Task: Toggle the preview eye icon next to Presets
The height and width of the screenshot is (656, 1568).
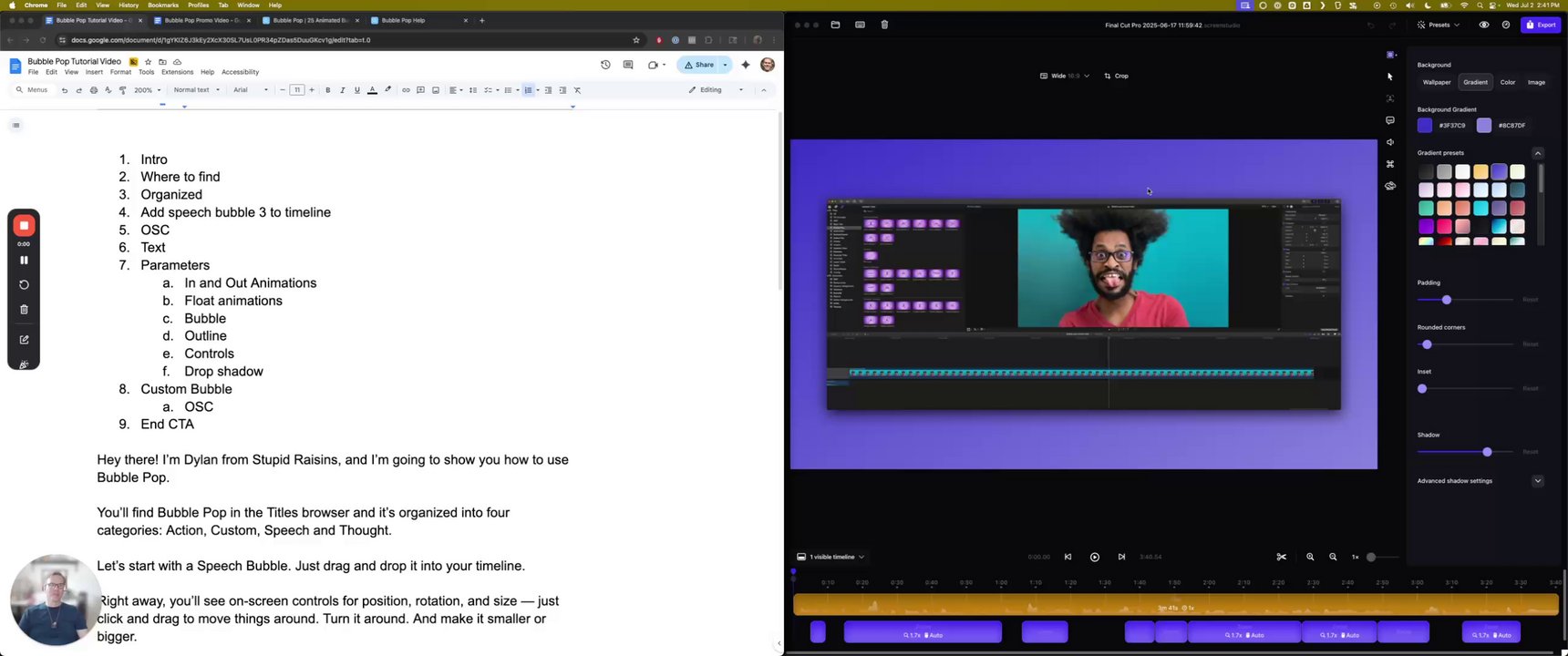Action: tap(1484, 25)
